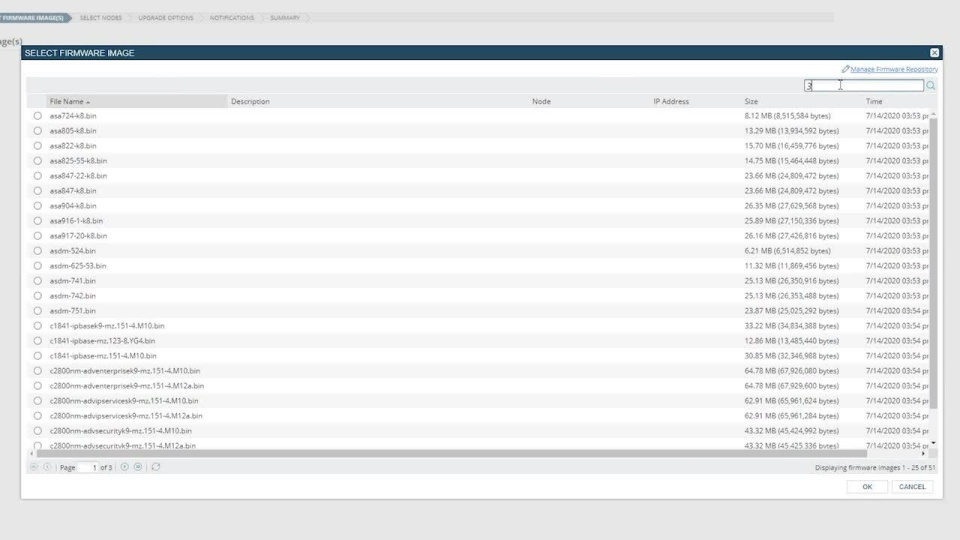Click the firmware search input field

pyautogui.click(x=863, y=86)
